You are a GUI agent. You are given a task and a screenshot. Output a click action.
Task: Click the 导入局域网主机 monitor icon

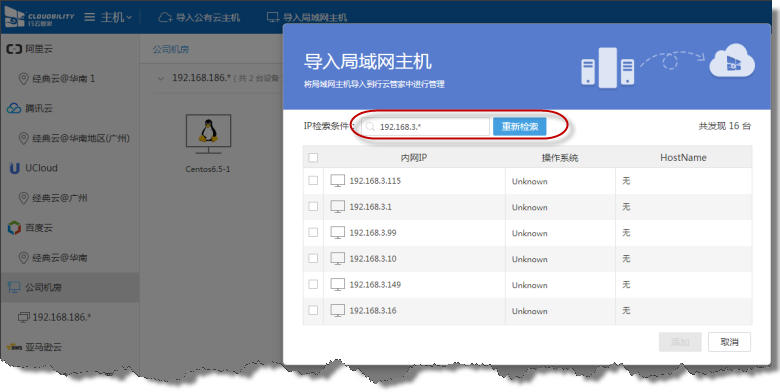(273, 17)
